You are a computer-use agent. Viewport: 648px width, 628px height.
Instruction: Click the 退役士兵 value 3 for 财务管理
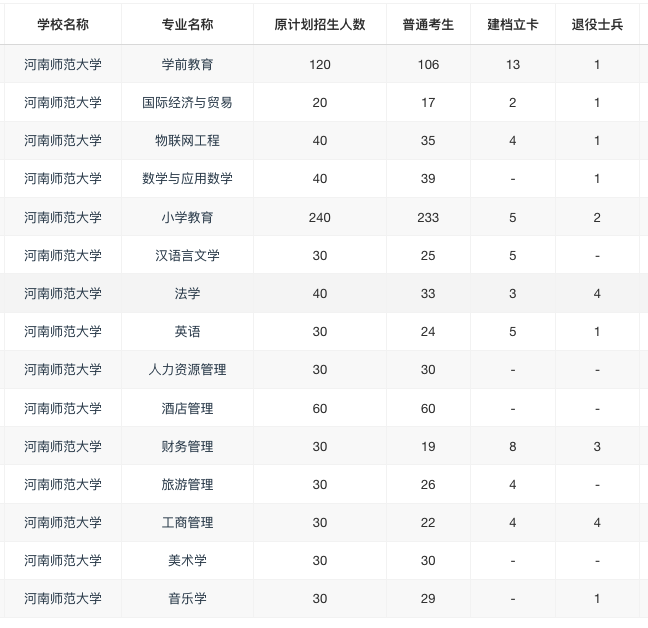coord(597,446)
